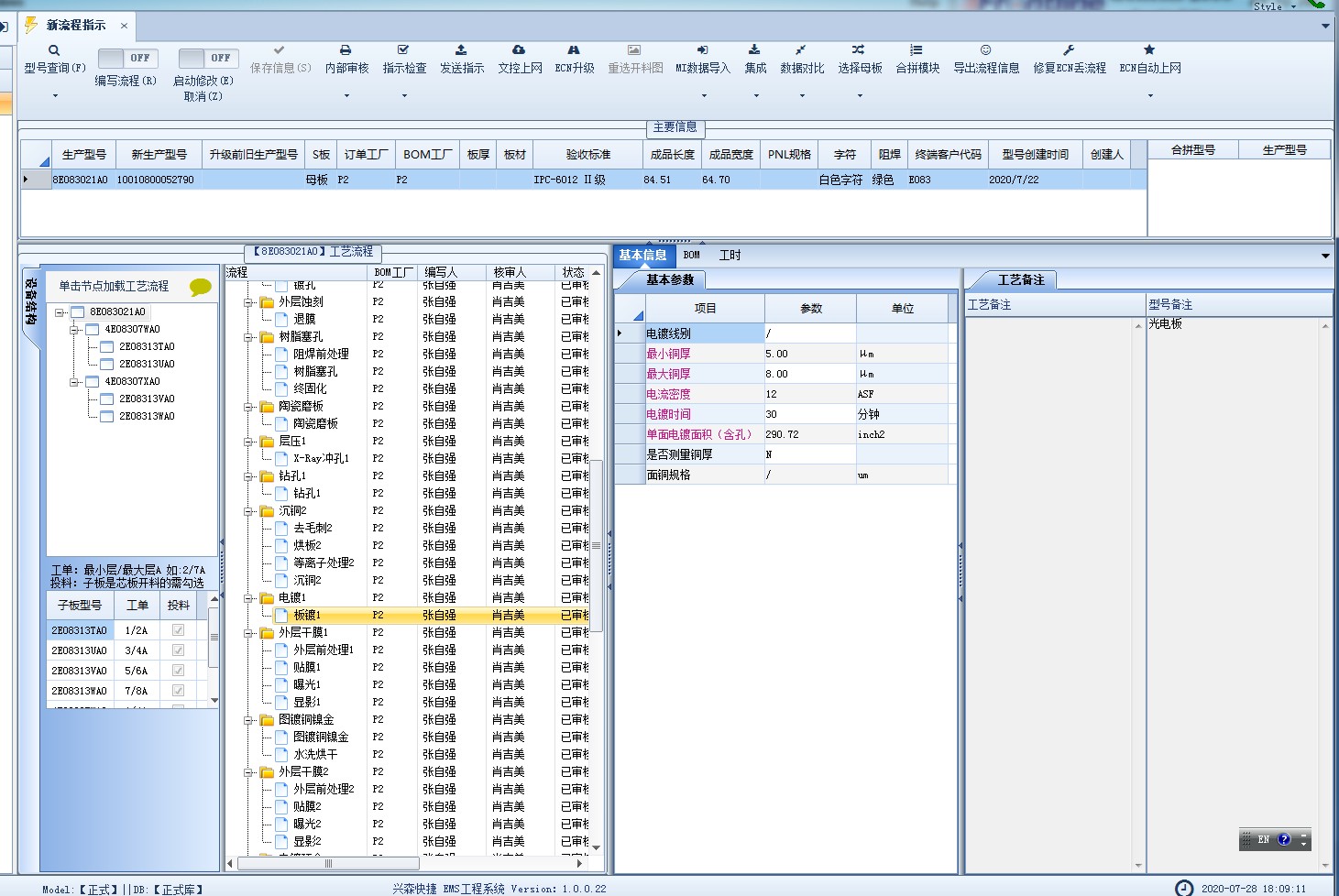
Task: Click the 修复ECN丢流程 wrench icon
Action: (1069, 49)
